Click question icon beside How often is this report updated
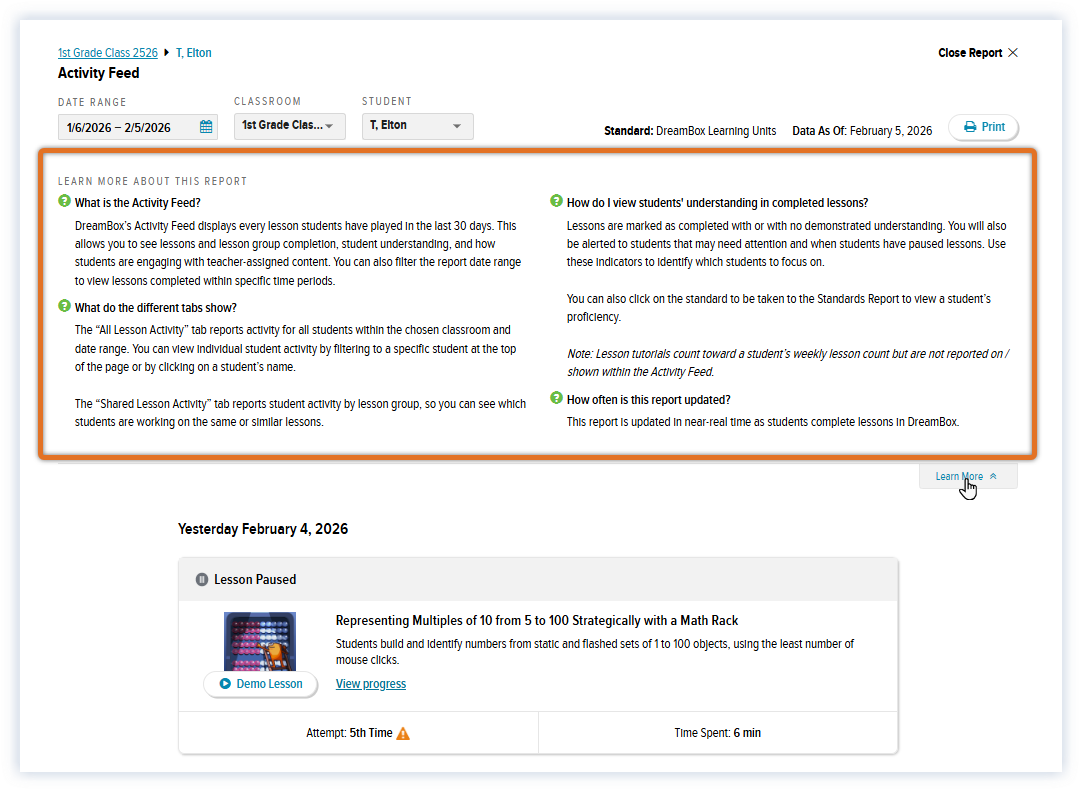The height and width of the screenshot is (792, 1082). [x=556, y=398]
